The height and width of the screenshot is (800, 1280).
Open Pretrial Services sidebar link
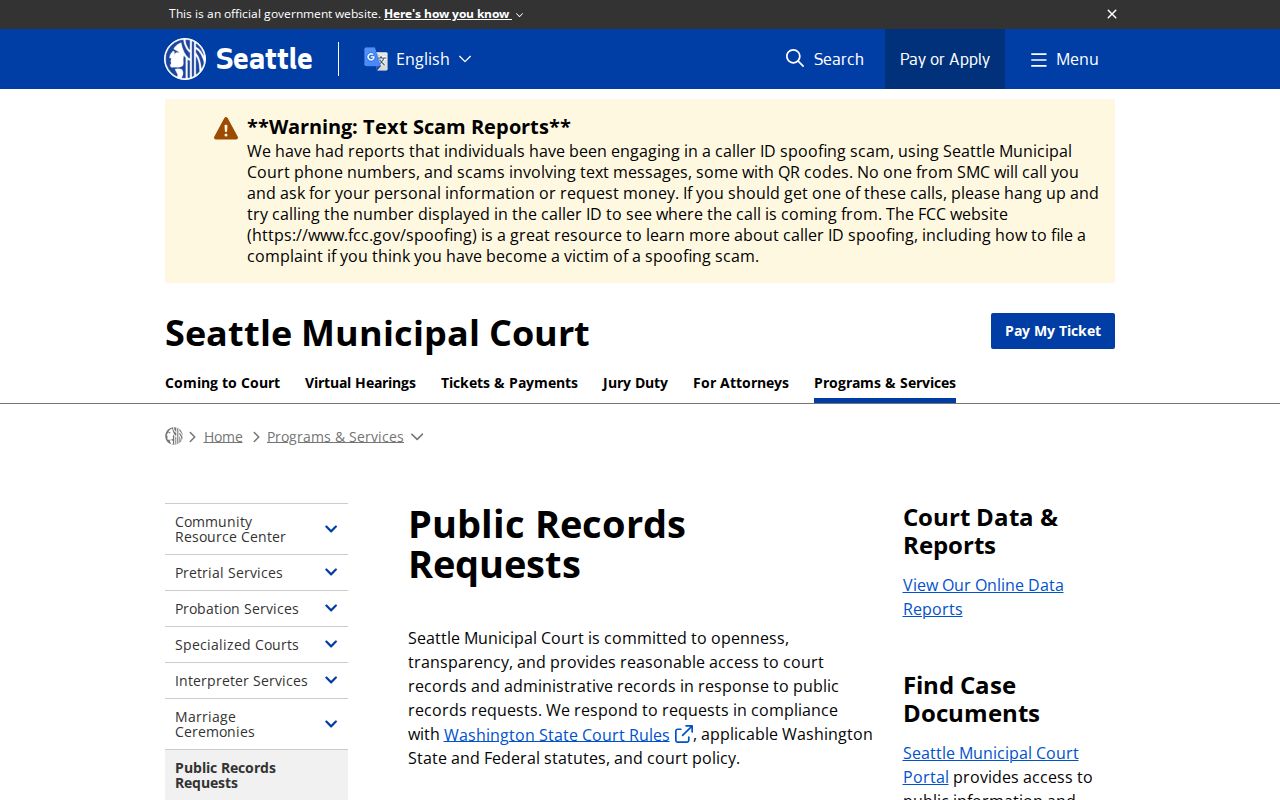click(229, 573)
